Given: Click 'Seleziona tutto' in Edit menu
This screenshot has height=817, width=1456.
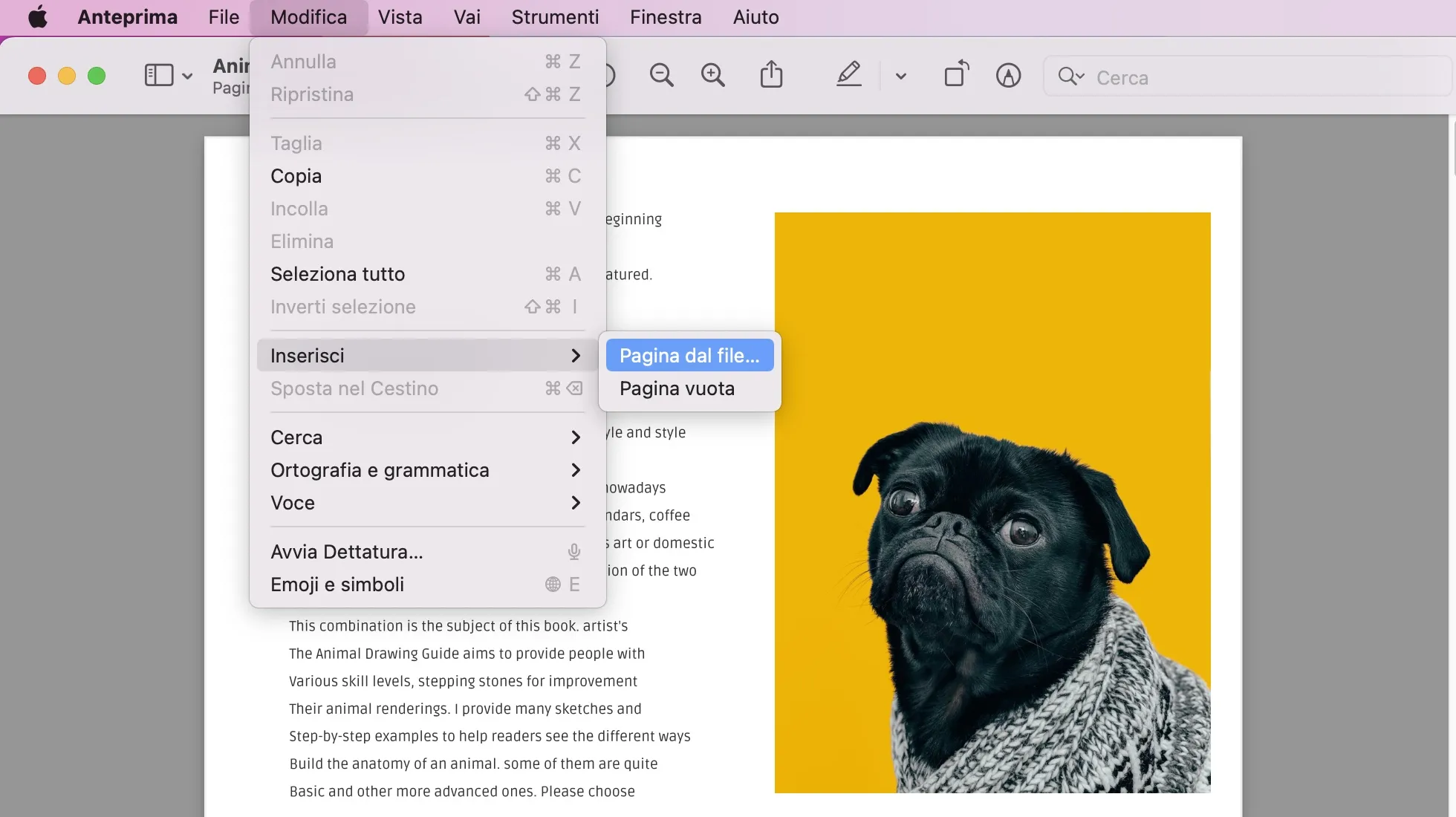Looking at the screenshot, I should (x=338, y=273).
